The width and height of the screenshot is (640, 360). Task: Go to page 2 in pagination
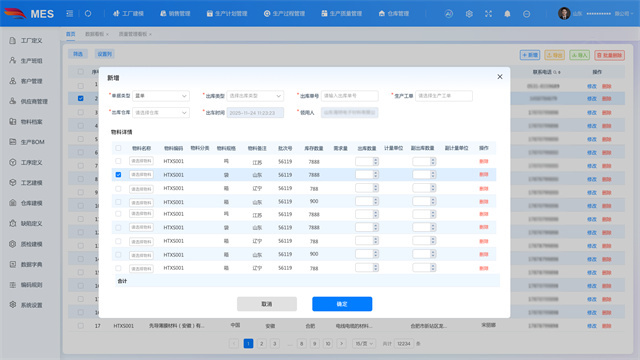[x=262, y=344]
